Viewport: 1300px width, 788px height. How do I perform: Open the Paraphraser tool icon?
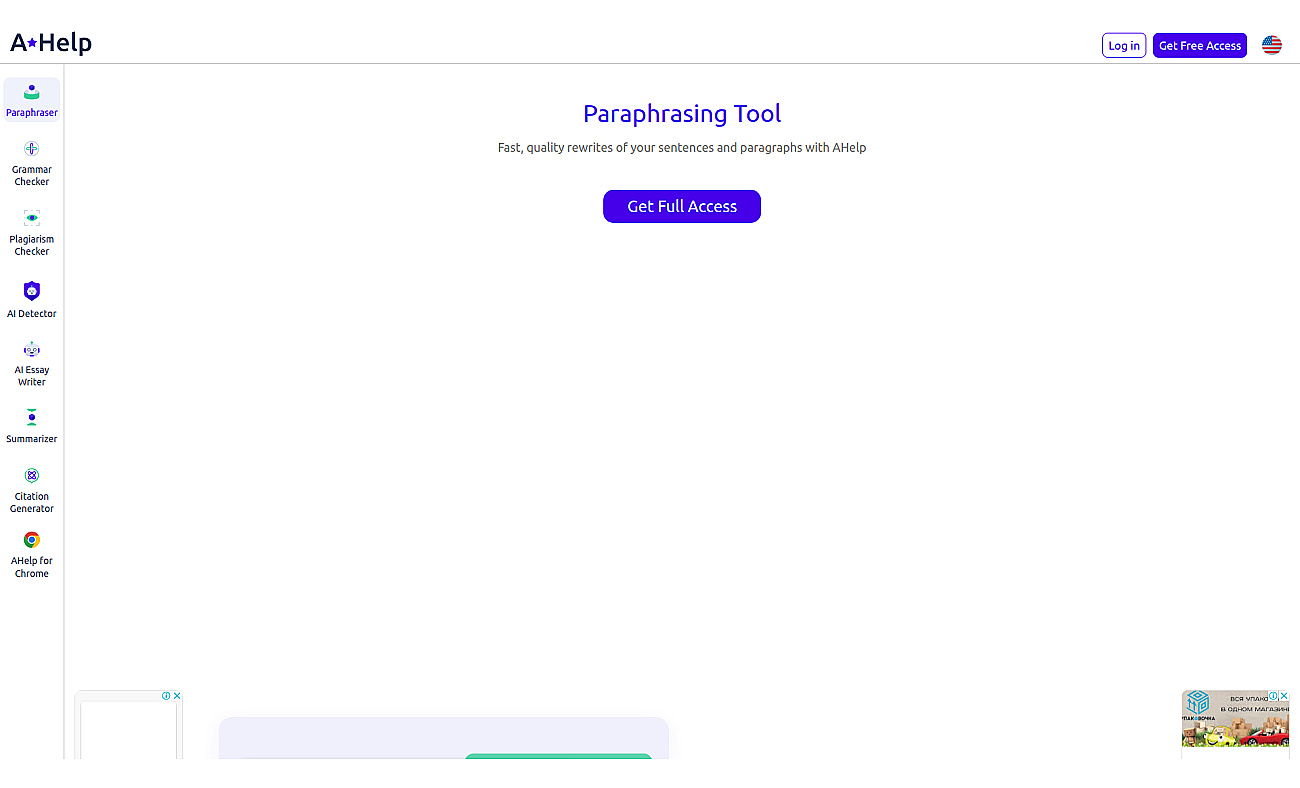point(32,92)
